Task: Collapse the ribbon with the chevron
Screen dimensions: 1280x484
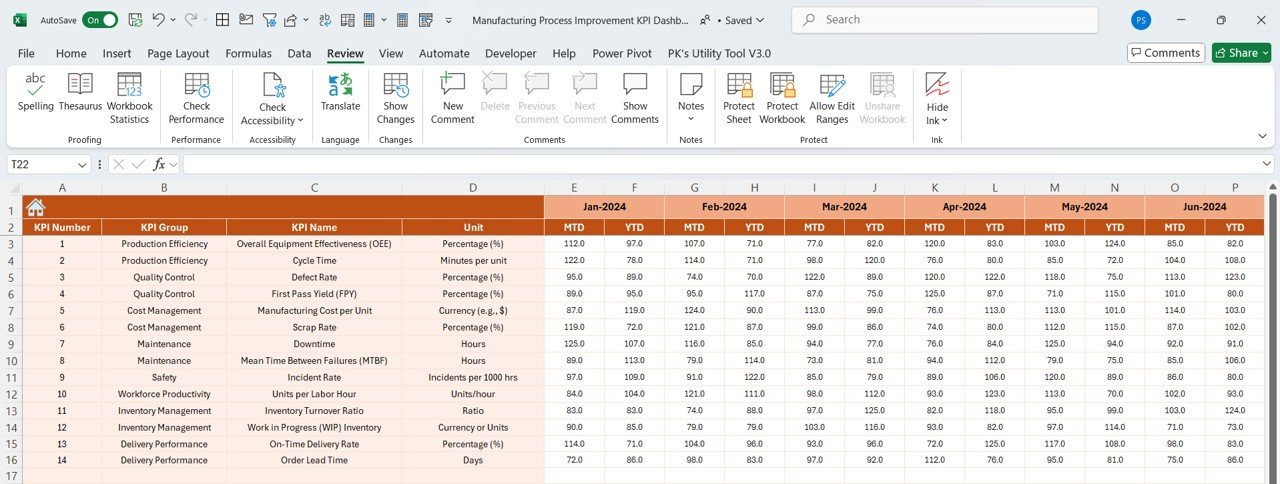Action: point(1262,135)
